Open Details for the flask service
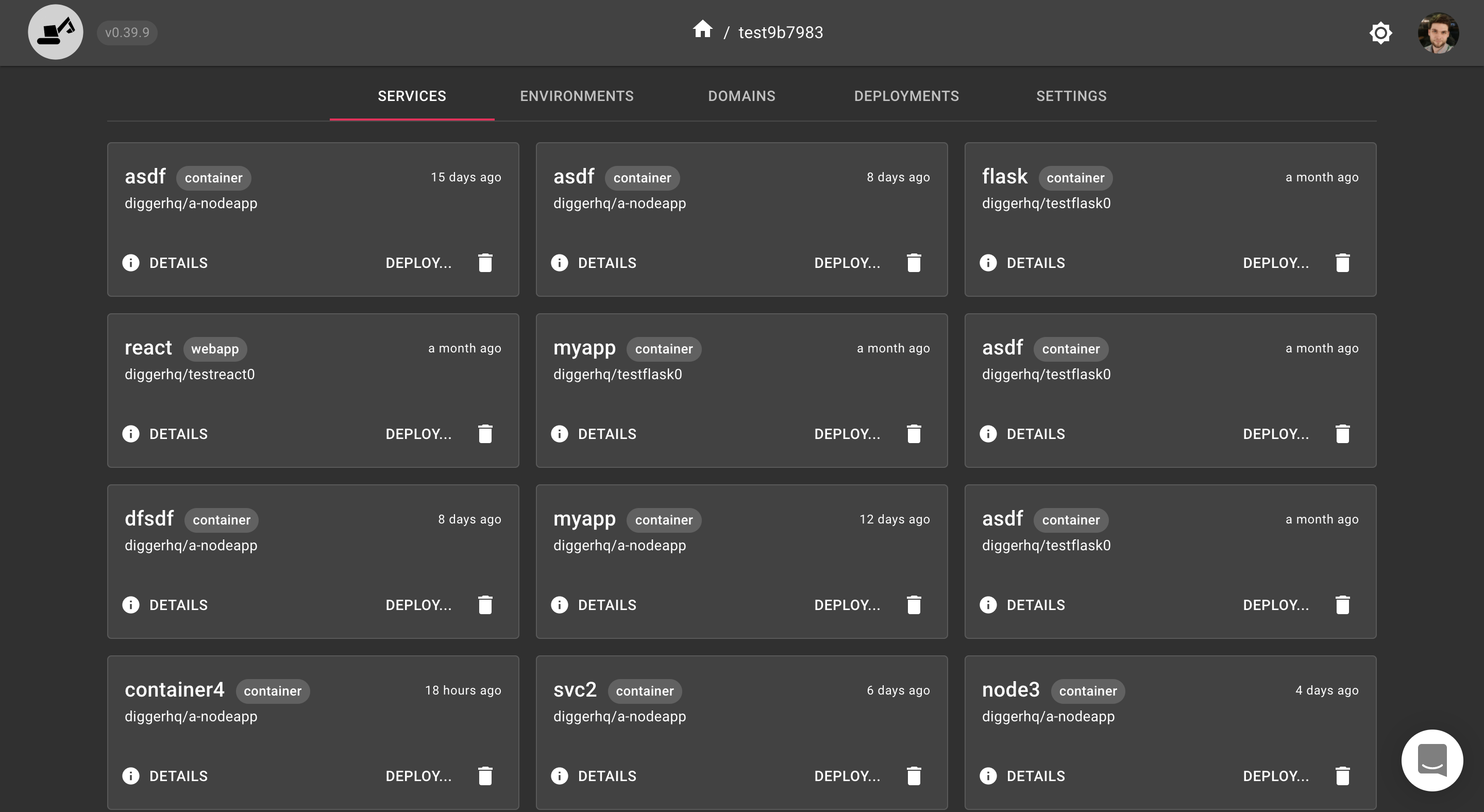 click(1035, 263)
